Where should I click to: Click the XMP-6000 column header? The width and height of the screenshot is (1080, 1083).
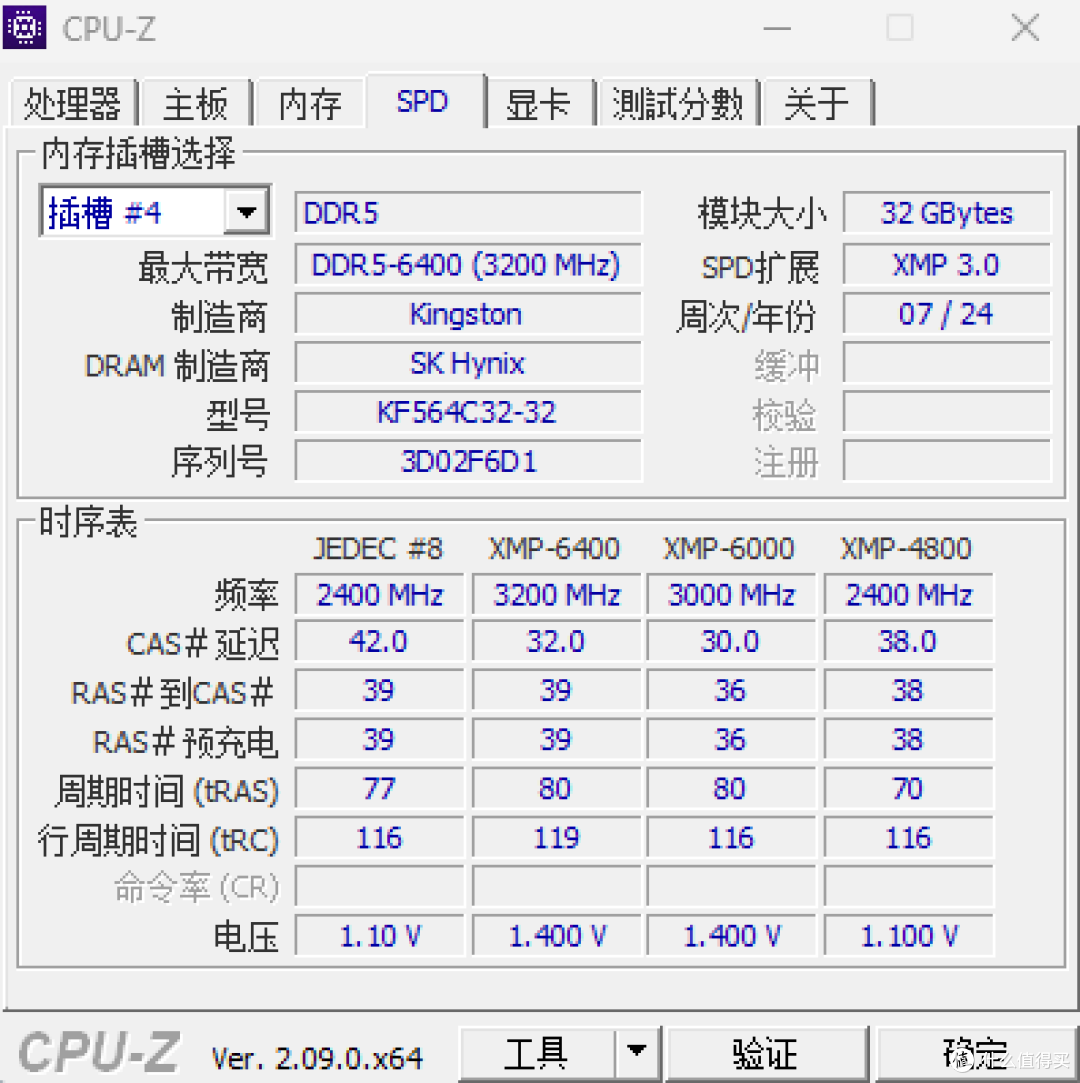click(x=729, y=549)
